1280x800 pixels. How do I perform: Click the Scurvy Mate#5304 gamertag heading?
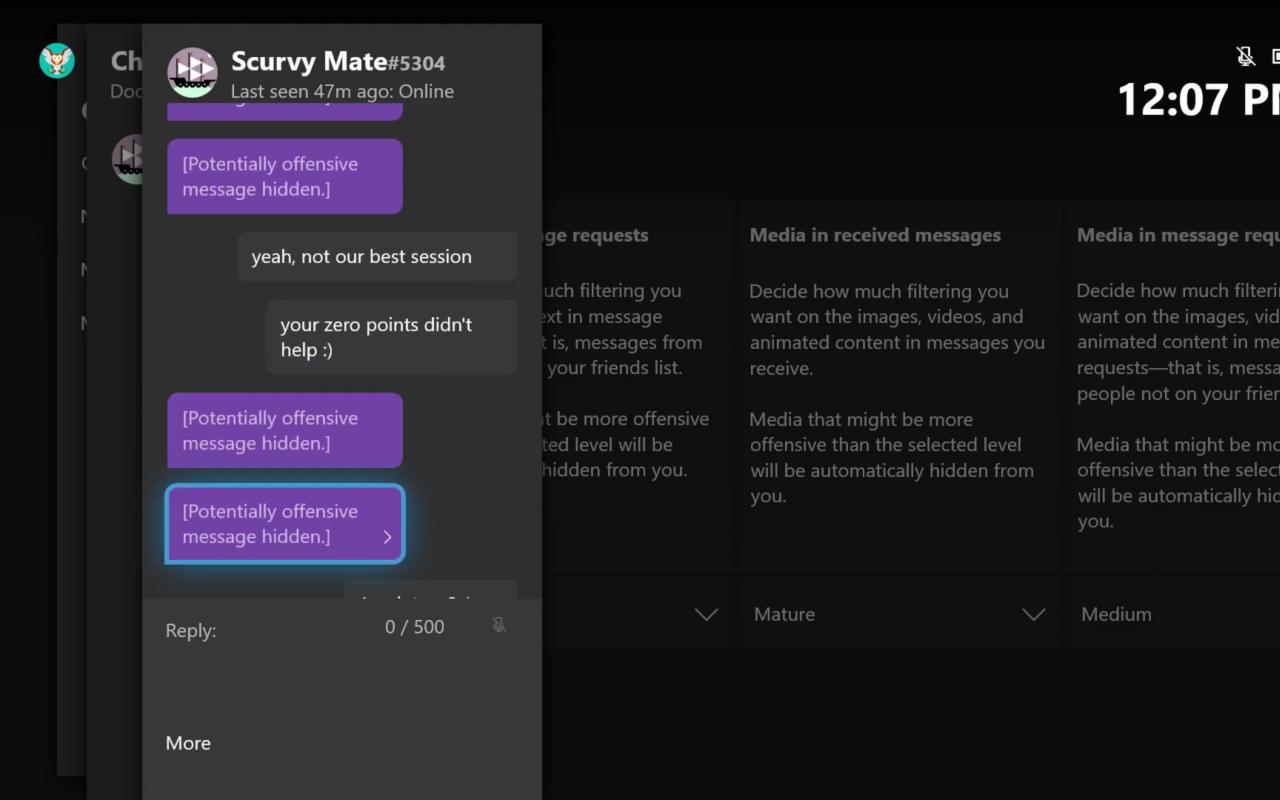(337, 61)
